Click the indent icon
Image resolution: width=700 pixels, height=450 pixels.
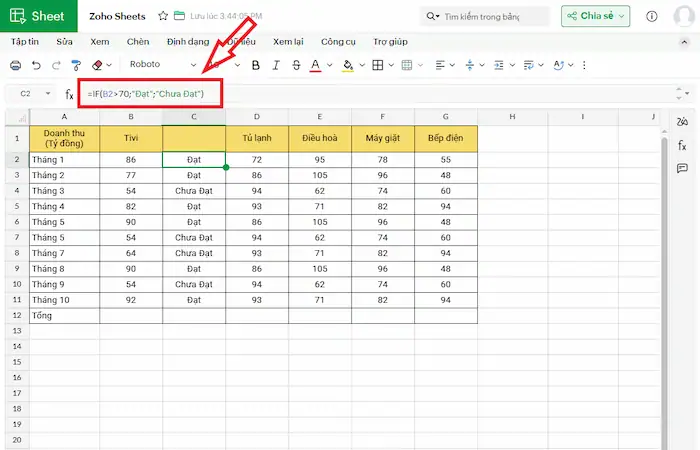pyautogui.click(x=499, y=65)
